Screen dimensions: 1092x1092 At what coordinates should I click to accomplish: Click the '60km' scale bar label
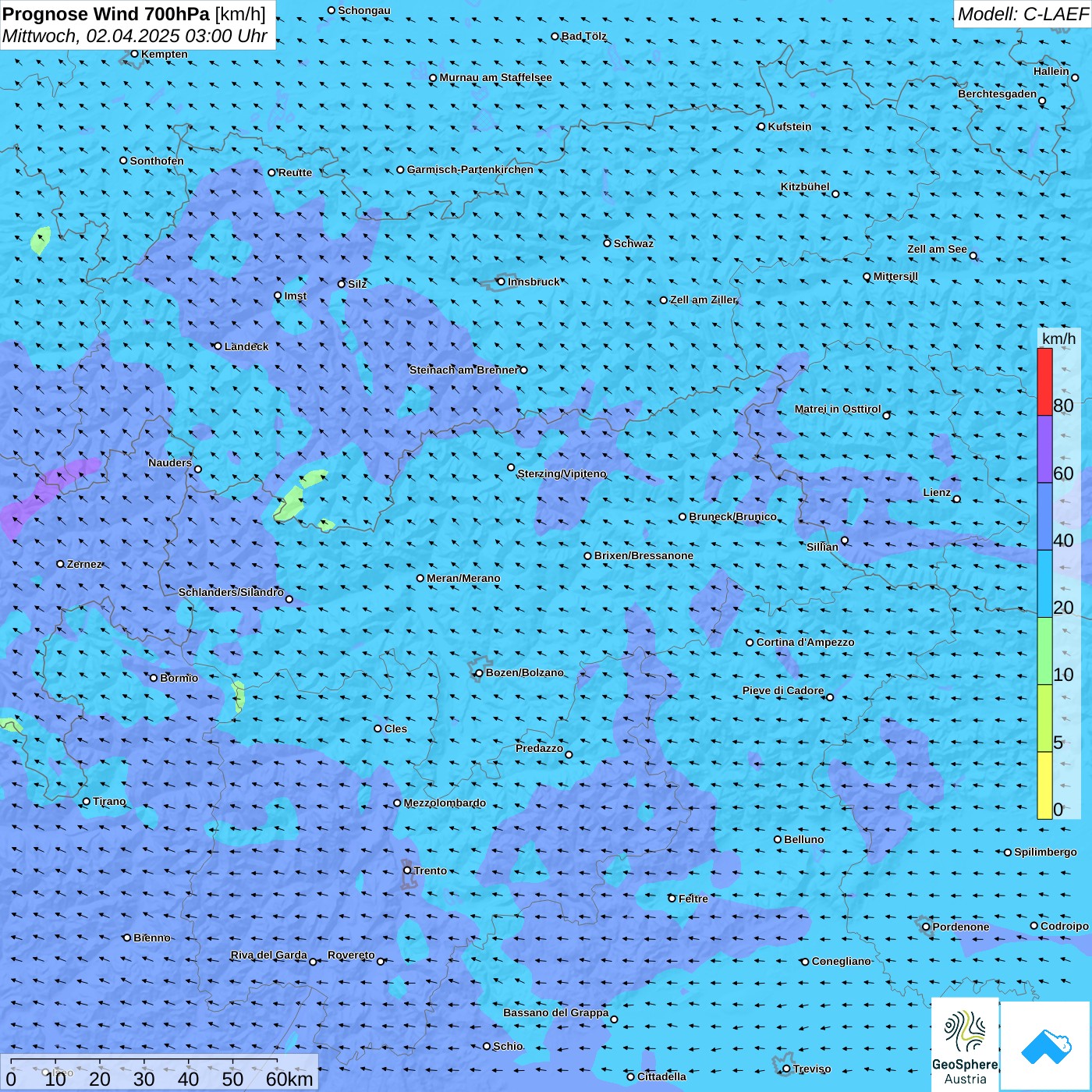[x=289, y=1079]
